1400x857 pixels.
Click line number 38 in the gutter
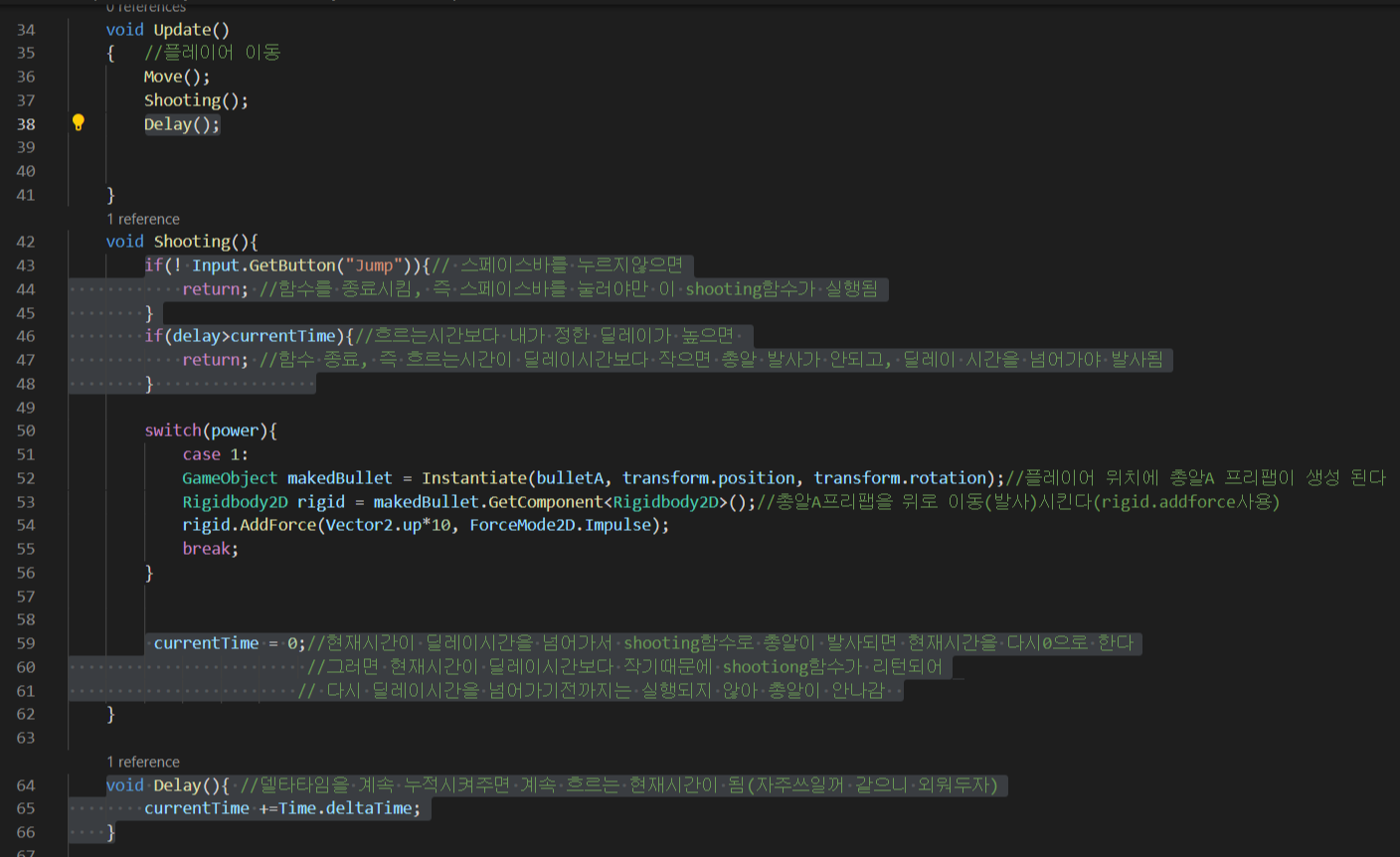pyautogui.click(x=26, y=124)
